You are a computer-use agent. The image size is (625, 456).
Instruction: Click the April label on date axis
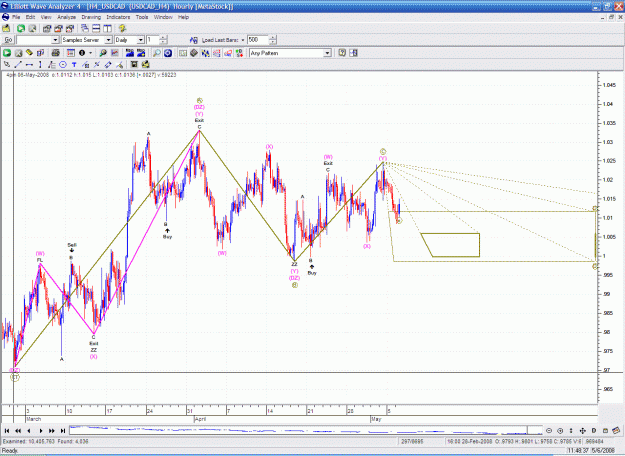(x=200, y=419)
